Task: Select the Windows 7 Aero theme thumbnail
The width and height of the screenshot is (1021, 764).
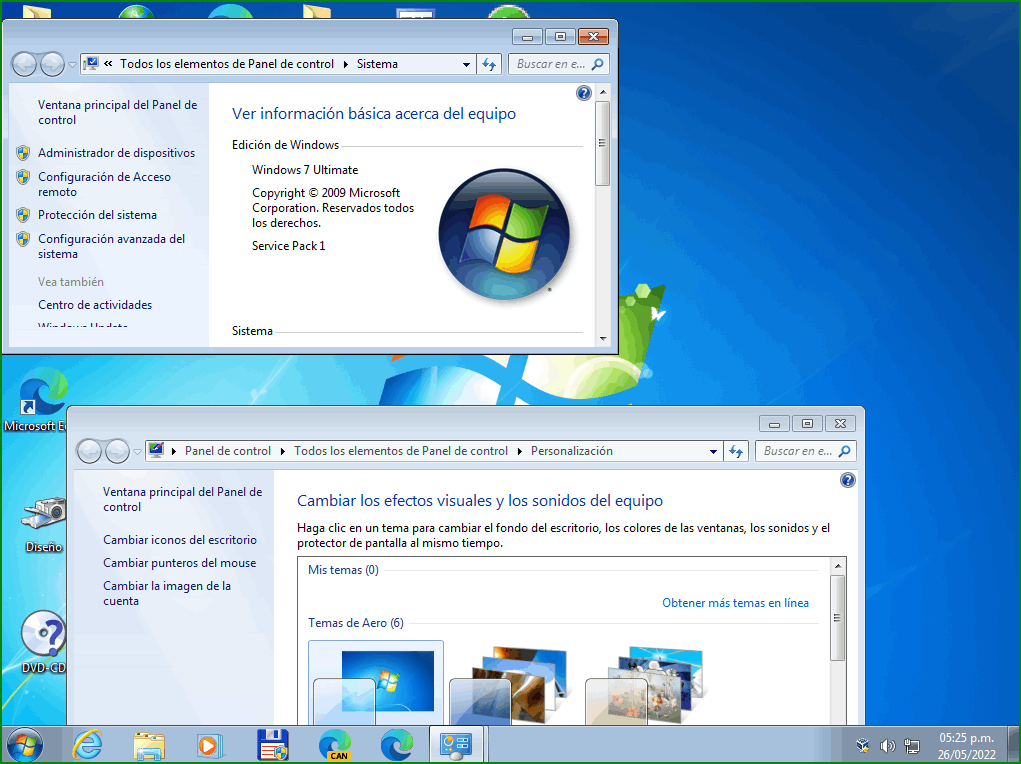Action: tap(376, 684)
